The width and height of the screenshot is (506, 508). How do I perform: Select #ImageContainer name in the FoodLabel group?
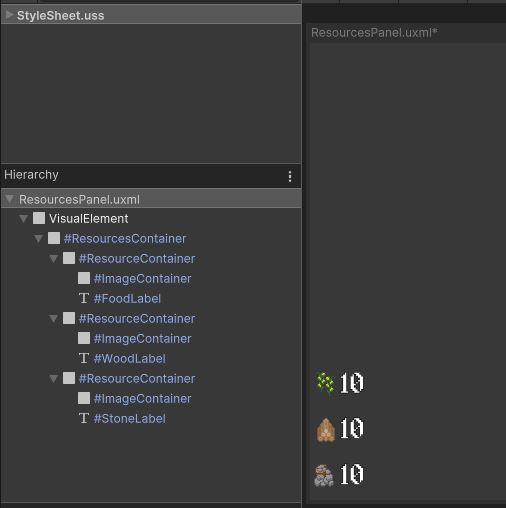(143, 279)
